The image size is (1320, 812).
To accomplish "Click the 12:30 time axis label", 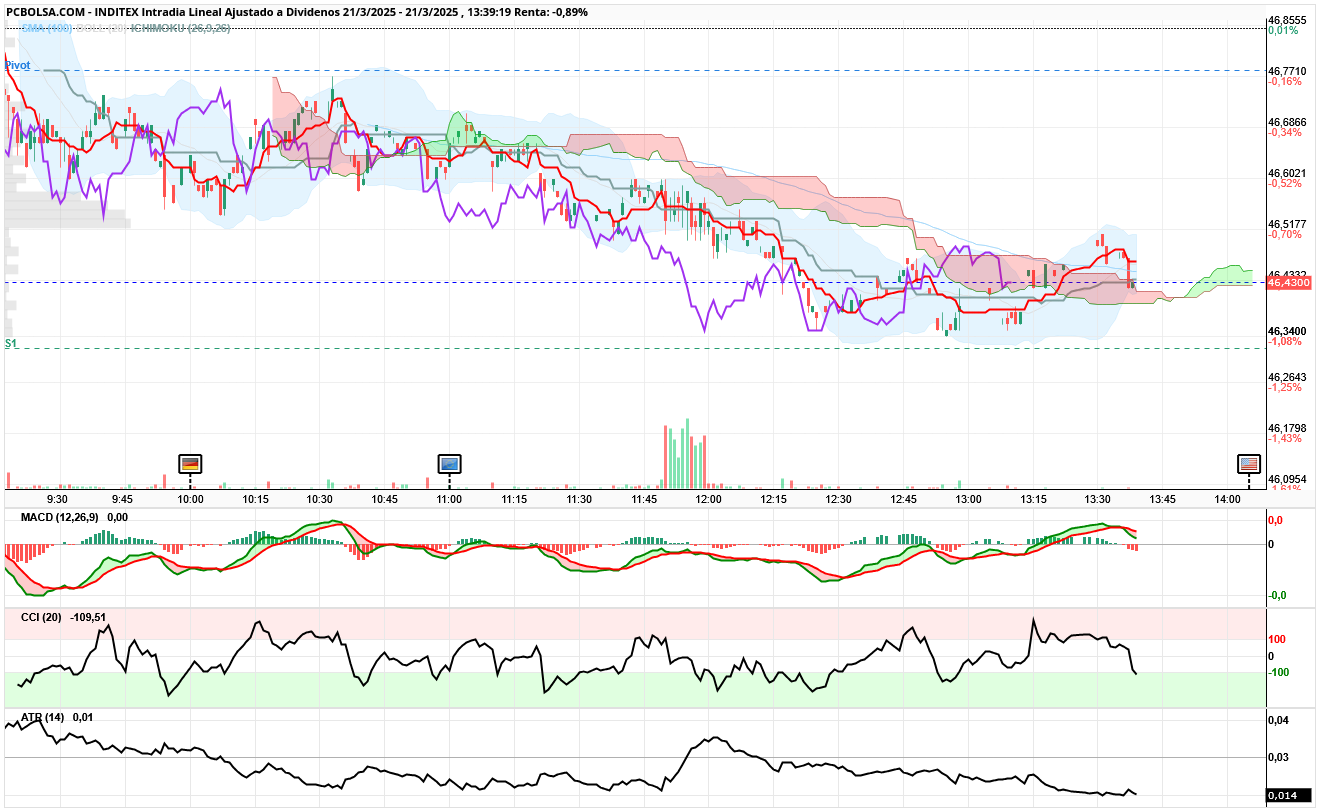I will [838, 498].
